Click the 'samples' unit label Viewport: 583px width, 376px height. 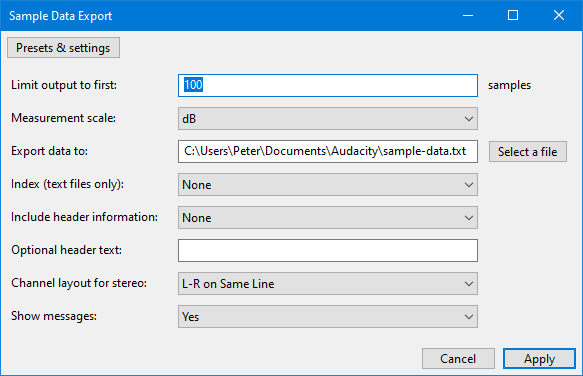[509, 85]
